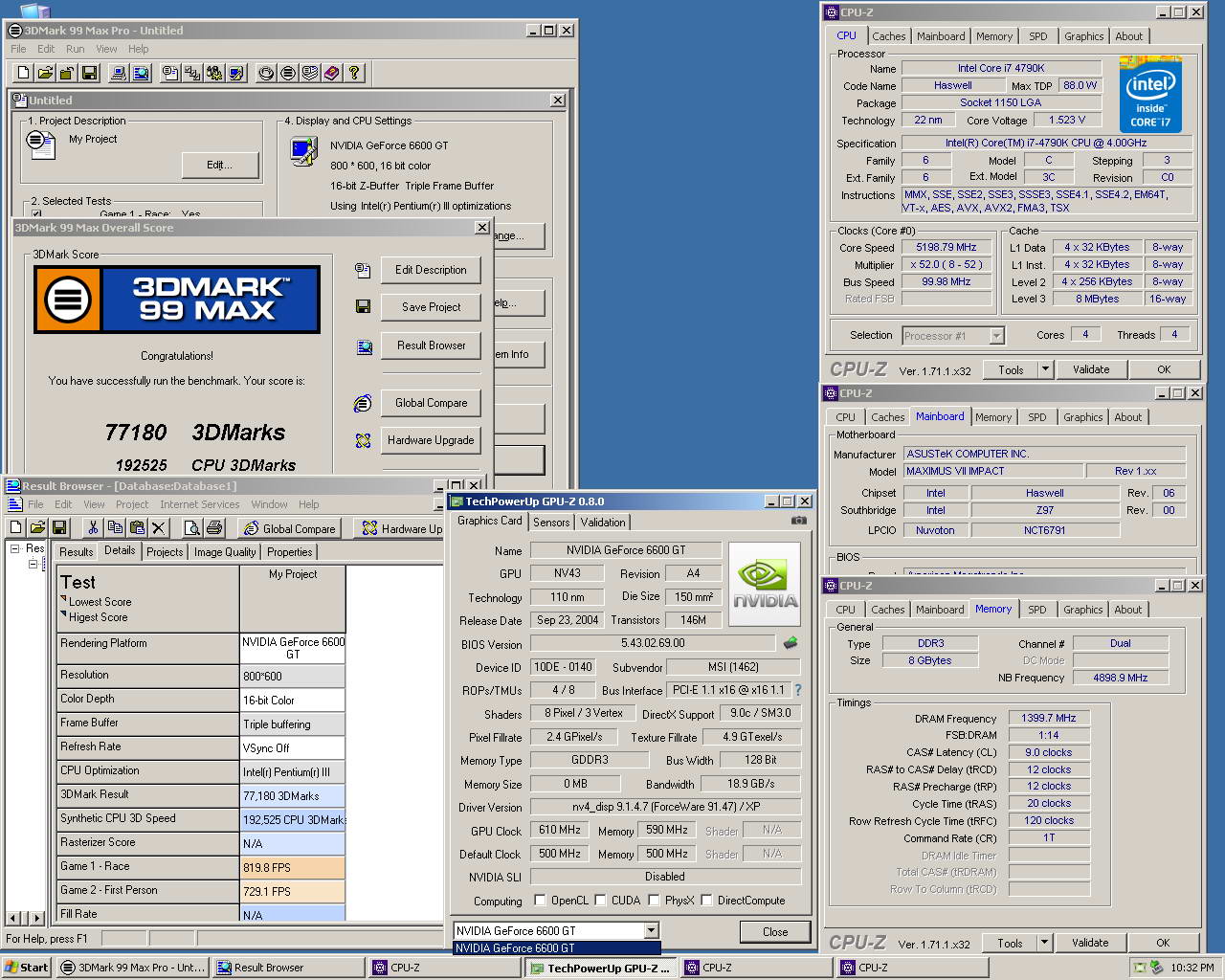The height and width of the screenshot is (980, 1225).
Task: Click the 77,180 3DMarks result cell
Action: click(x=293, y=795)
